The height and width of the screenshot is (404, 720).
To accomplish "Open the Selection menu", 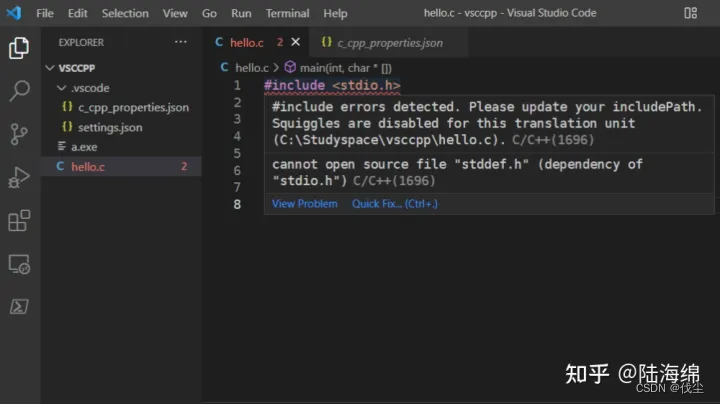I will tap(125, 13).
